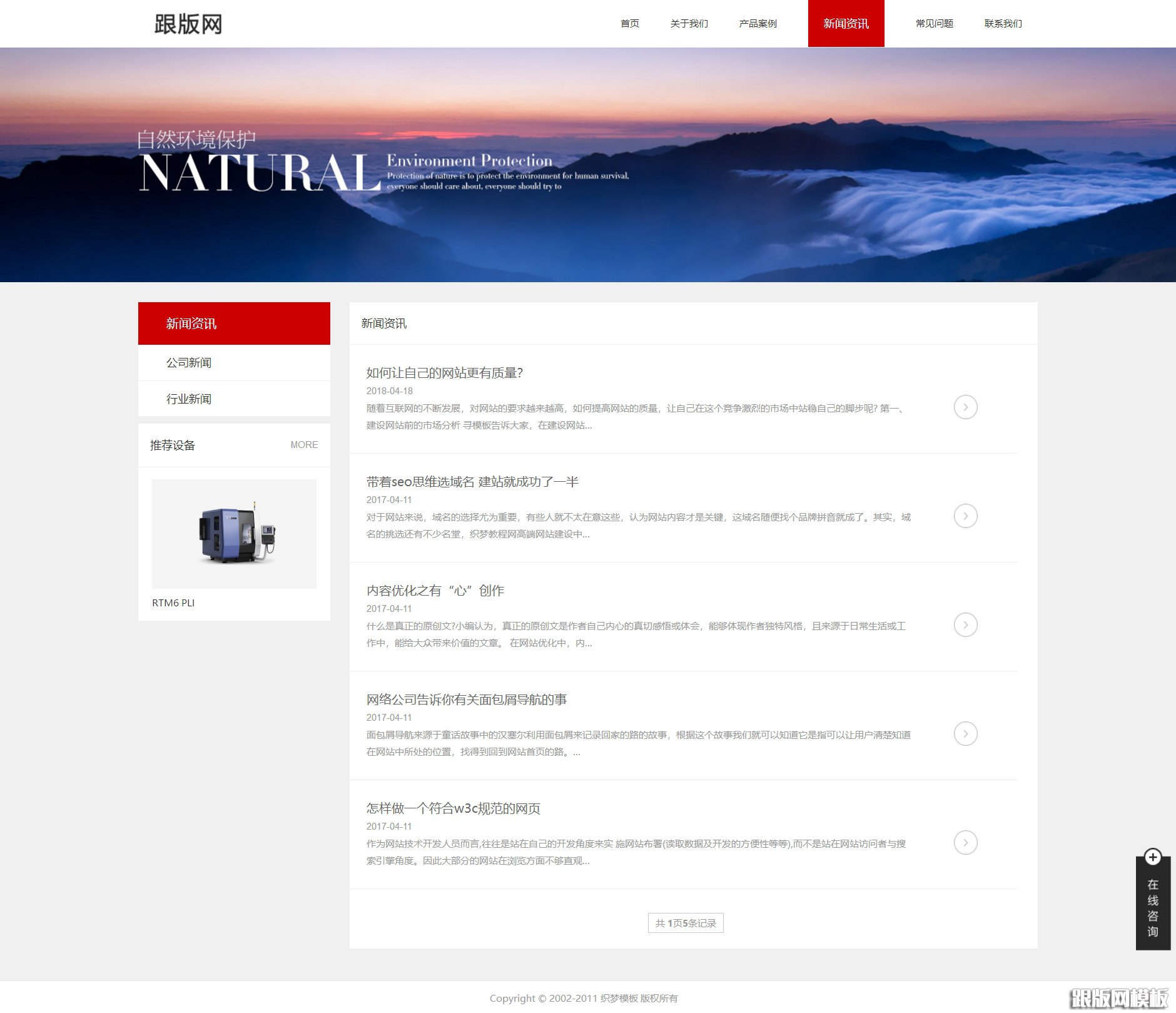The image size is (1176, 1013).
Task: Click arrow icon beside the 面包屑导航 article
Action: click(965, 733)
